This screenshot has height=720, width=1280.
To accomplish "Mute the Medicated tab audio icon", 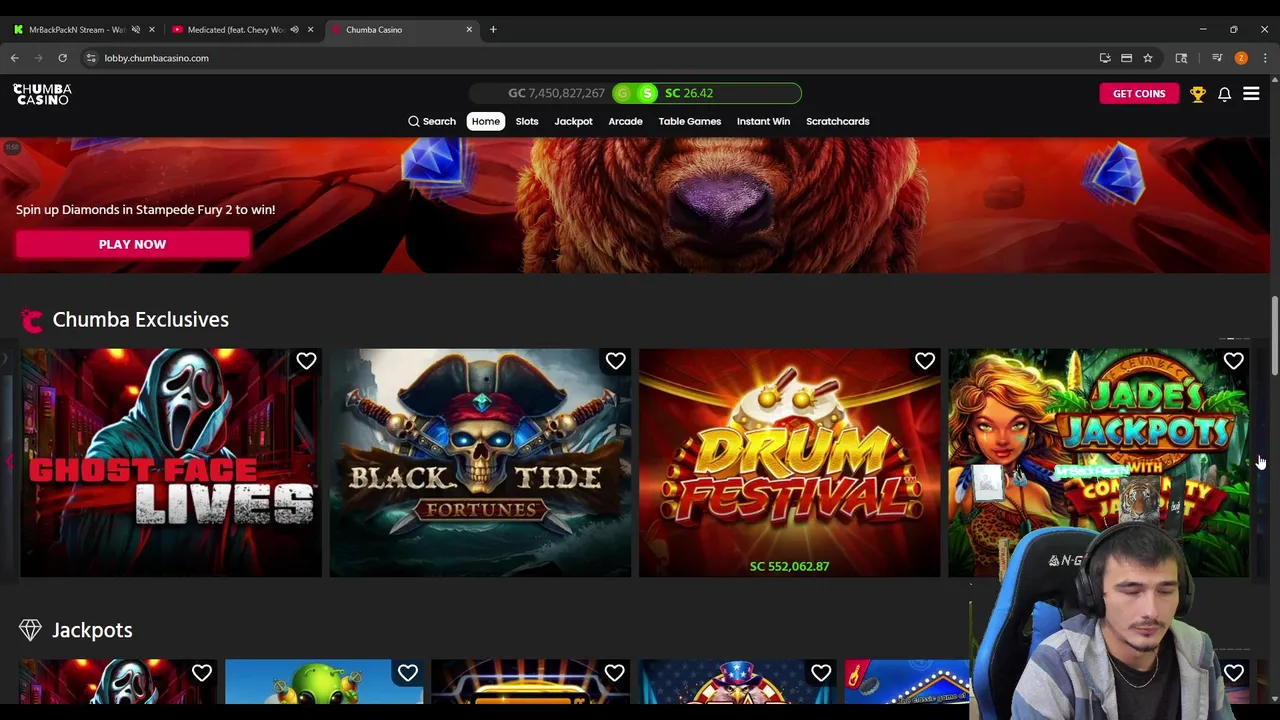I will 294,30.
